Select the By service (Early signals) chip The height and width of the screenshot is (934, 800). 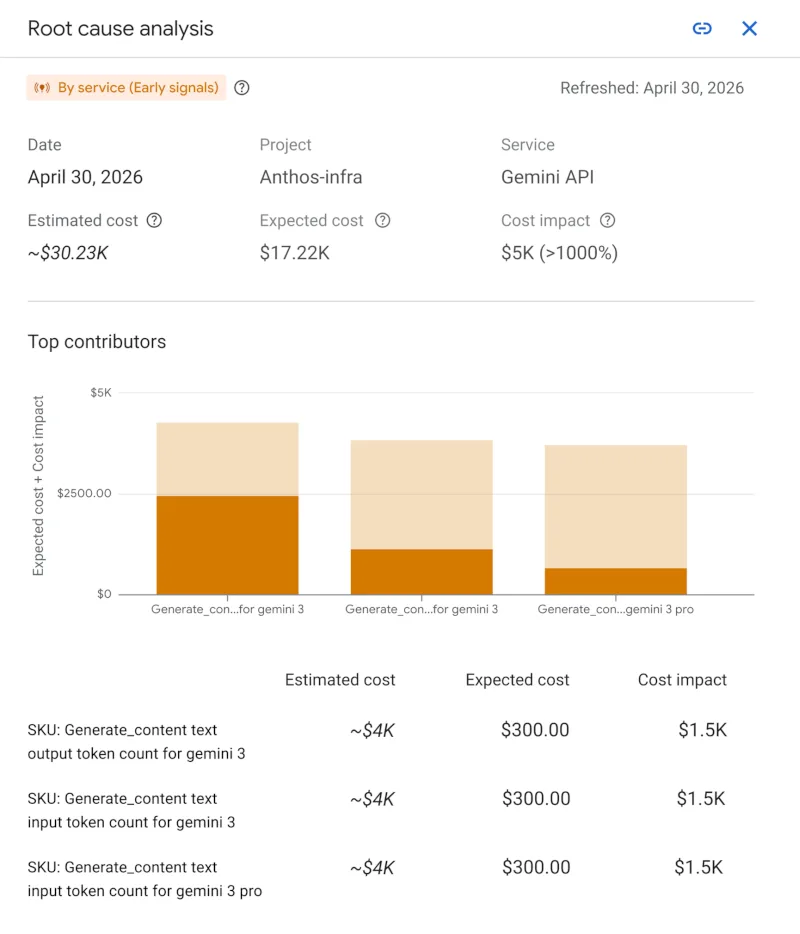[x=126, y=88]
